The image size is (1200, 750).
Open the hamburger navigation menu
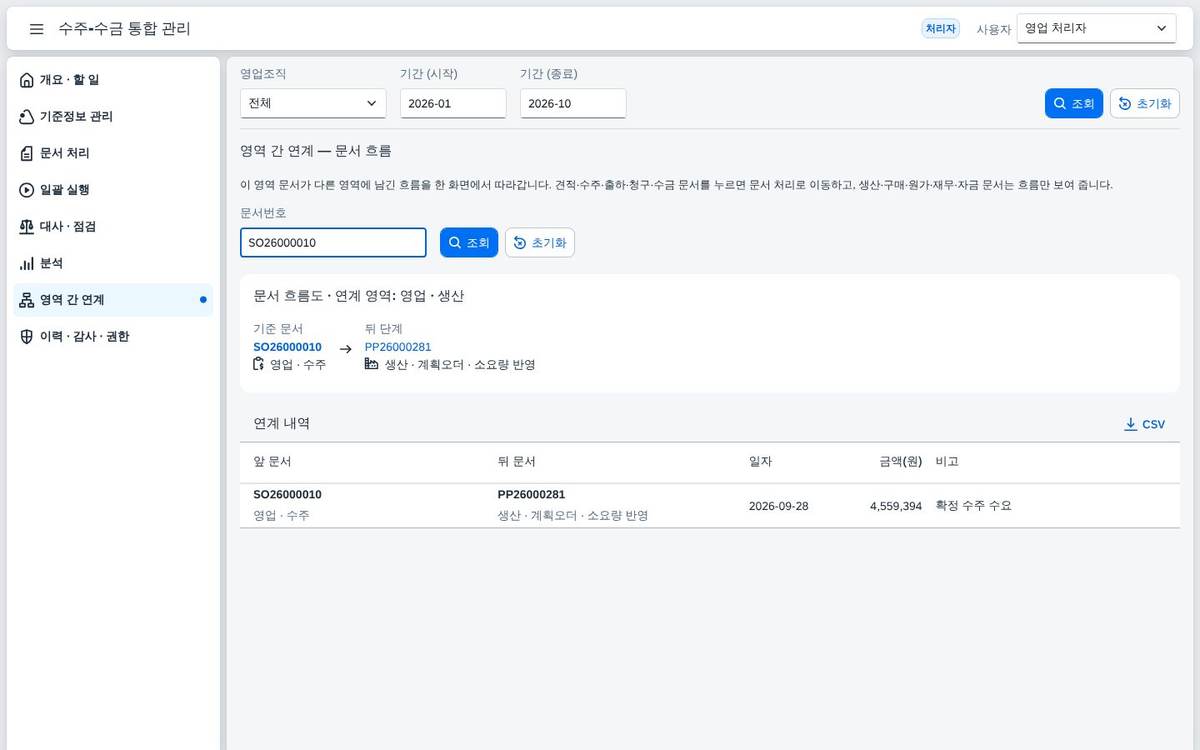point(36,29)
